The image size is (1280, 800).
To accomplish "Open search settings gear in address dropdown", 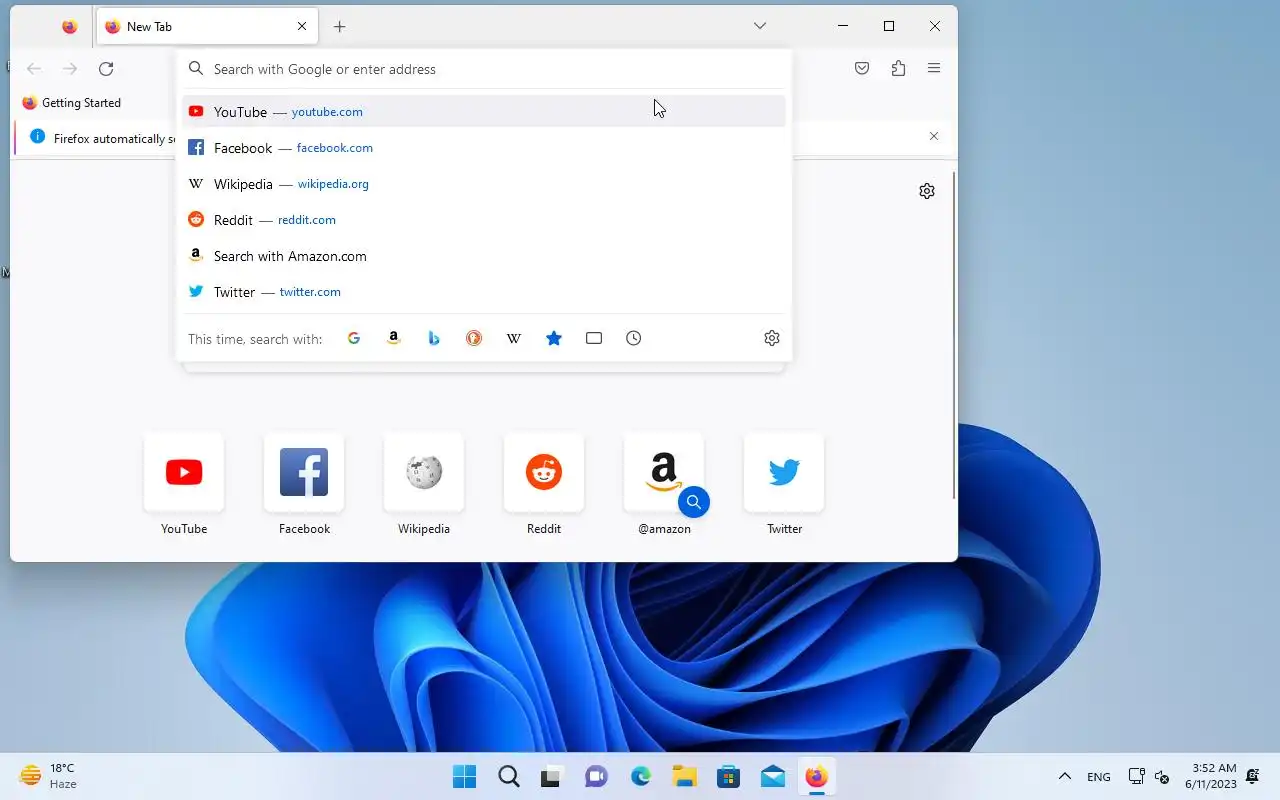I will (x=772, y=338).
